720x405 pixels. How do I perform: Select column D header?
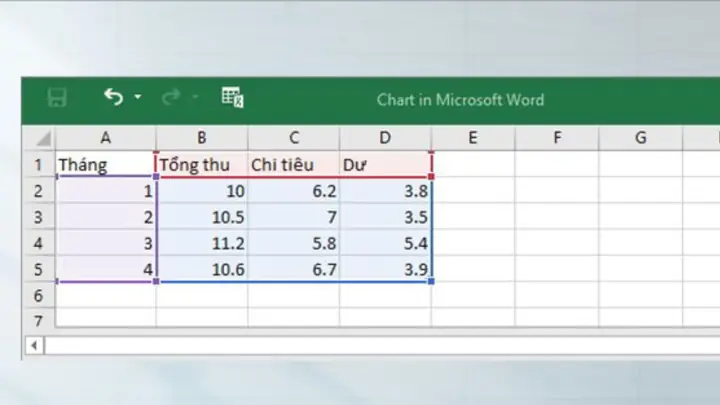click(x=385, y=138)
